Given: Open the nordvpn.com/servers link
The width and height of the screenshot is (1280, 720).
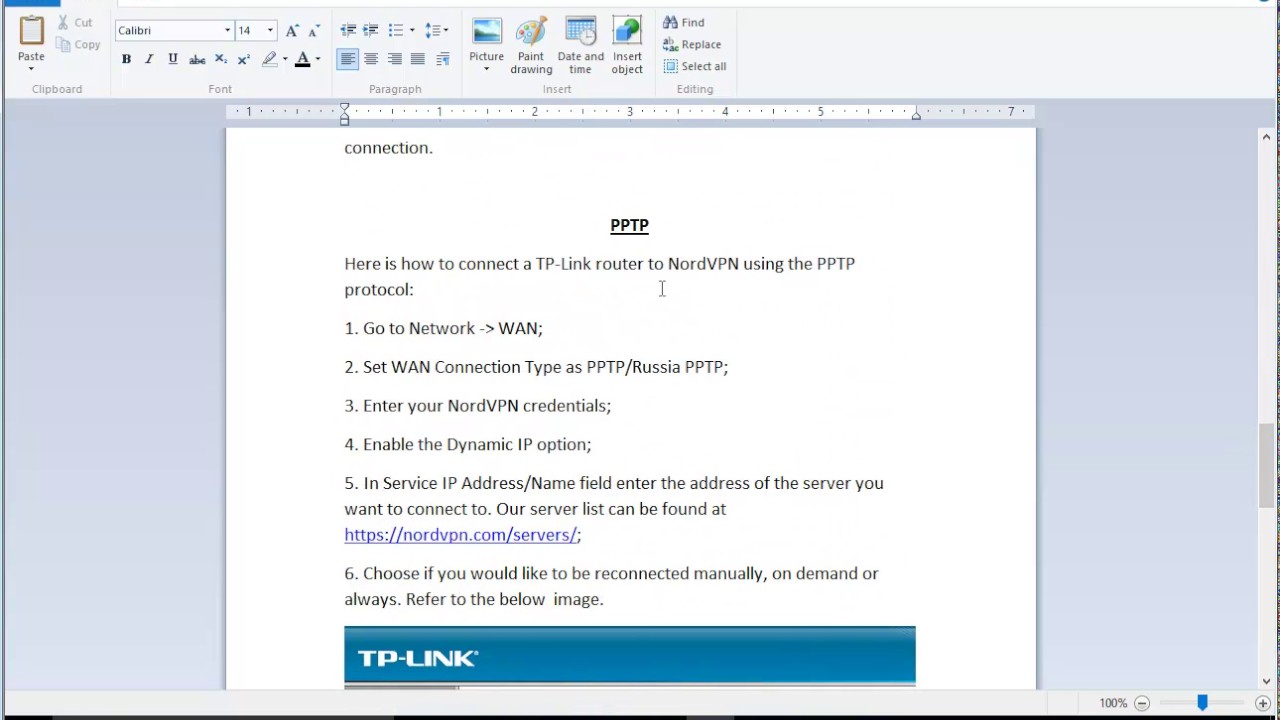Looking at the screenshot, I should coord(461,535).
